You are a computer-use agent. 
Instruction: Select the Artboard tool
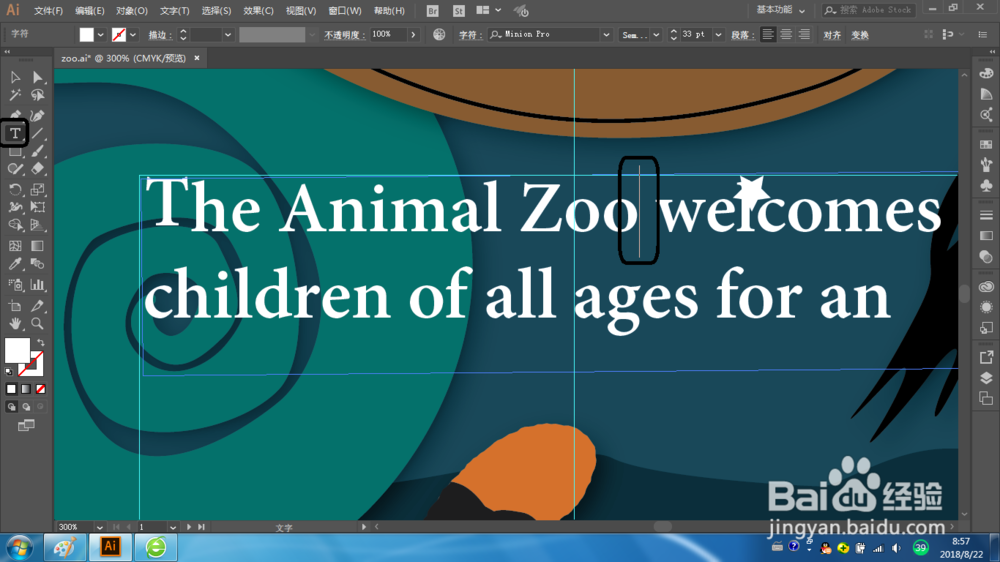15,306
